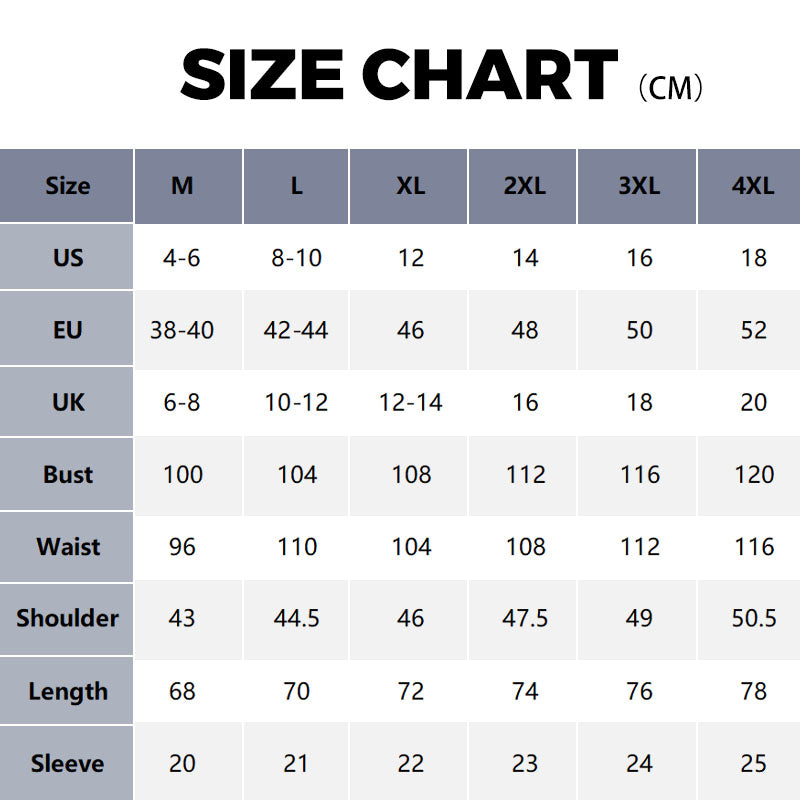Click the SIZE CHART title text
Viewport: 800px width, 800px height.
399,76
